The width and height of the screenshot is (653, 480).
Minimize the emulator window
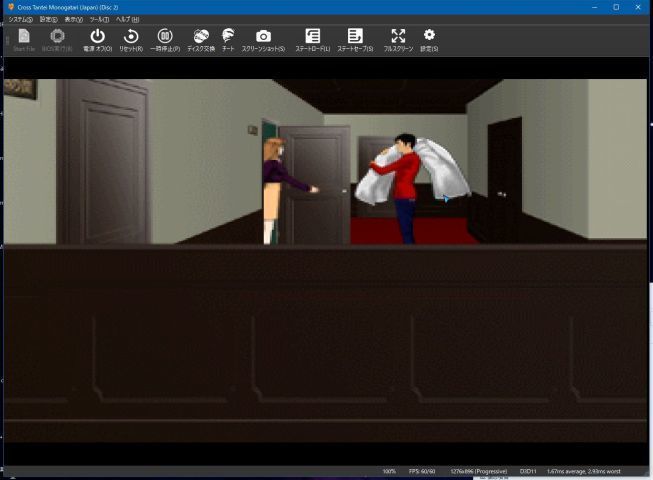click(594, 7)
